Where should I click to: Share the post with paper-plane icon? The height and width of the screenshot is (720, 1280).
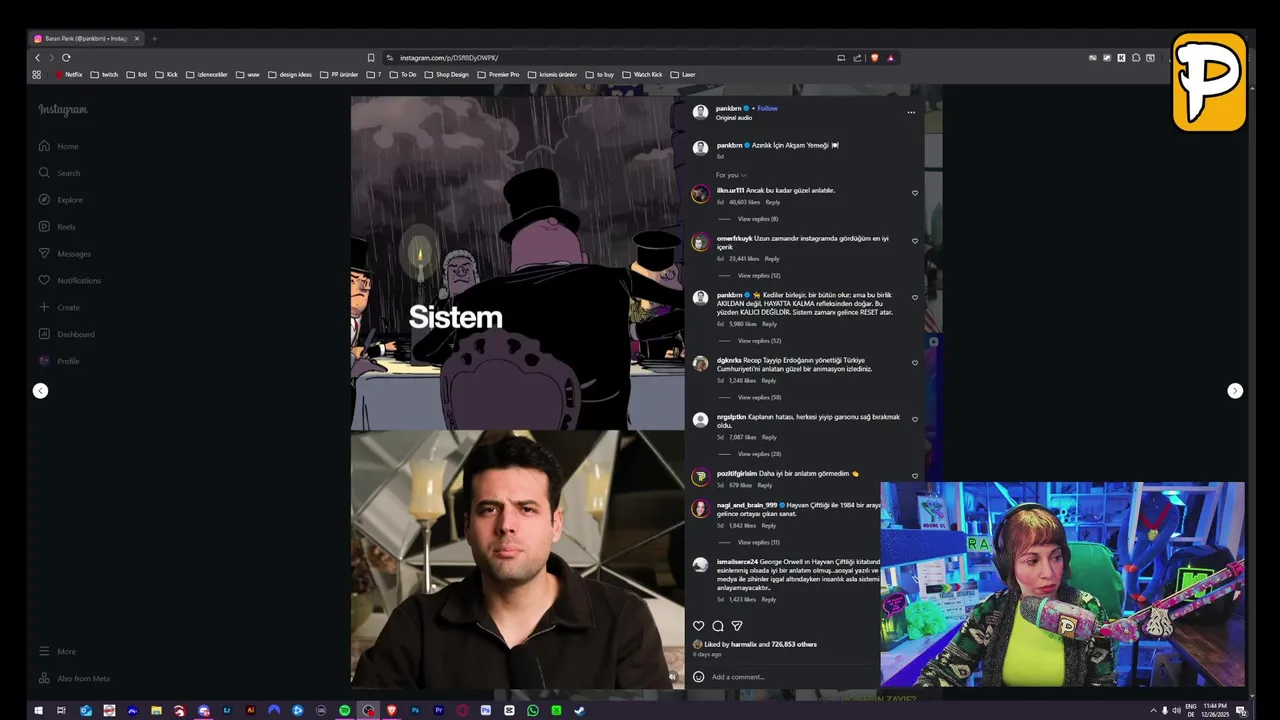click(x=737, y=626)
